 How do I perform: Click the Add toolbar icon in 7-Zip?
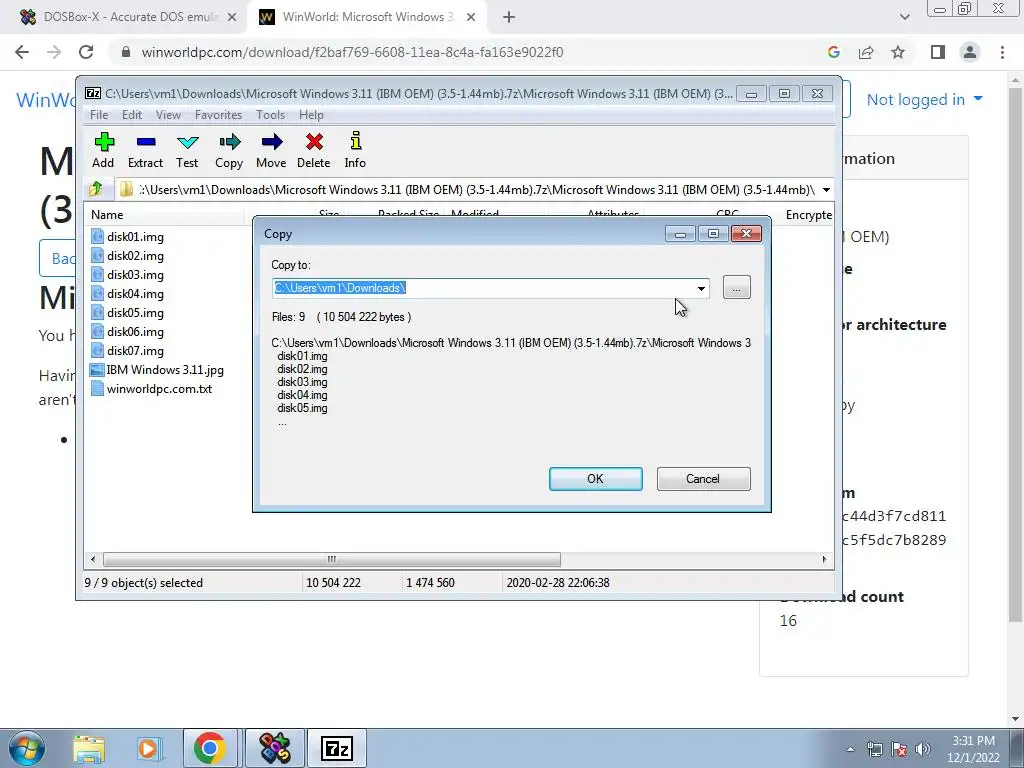coord(103,150)
